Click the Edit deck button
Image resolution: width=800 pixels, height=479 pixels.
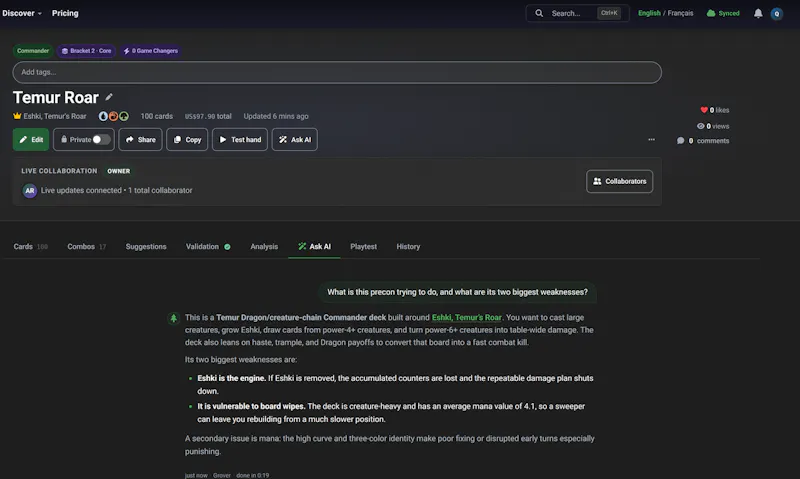[31, 140]
